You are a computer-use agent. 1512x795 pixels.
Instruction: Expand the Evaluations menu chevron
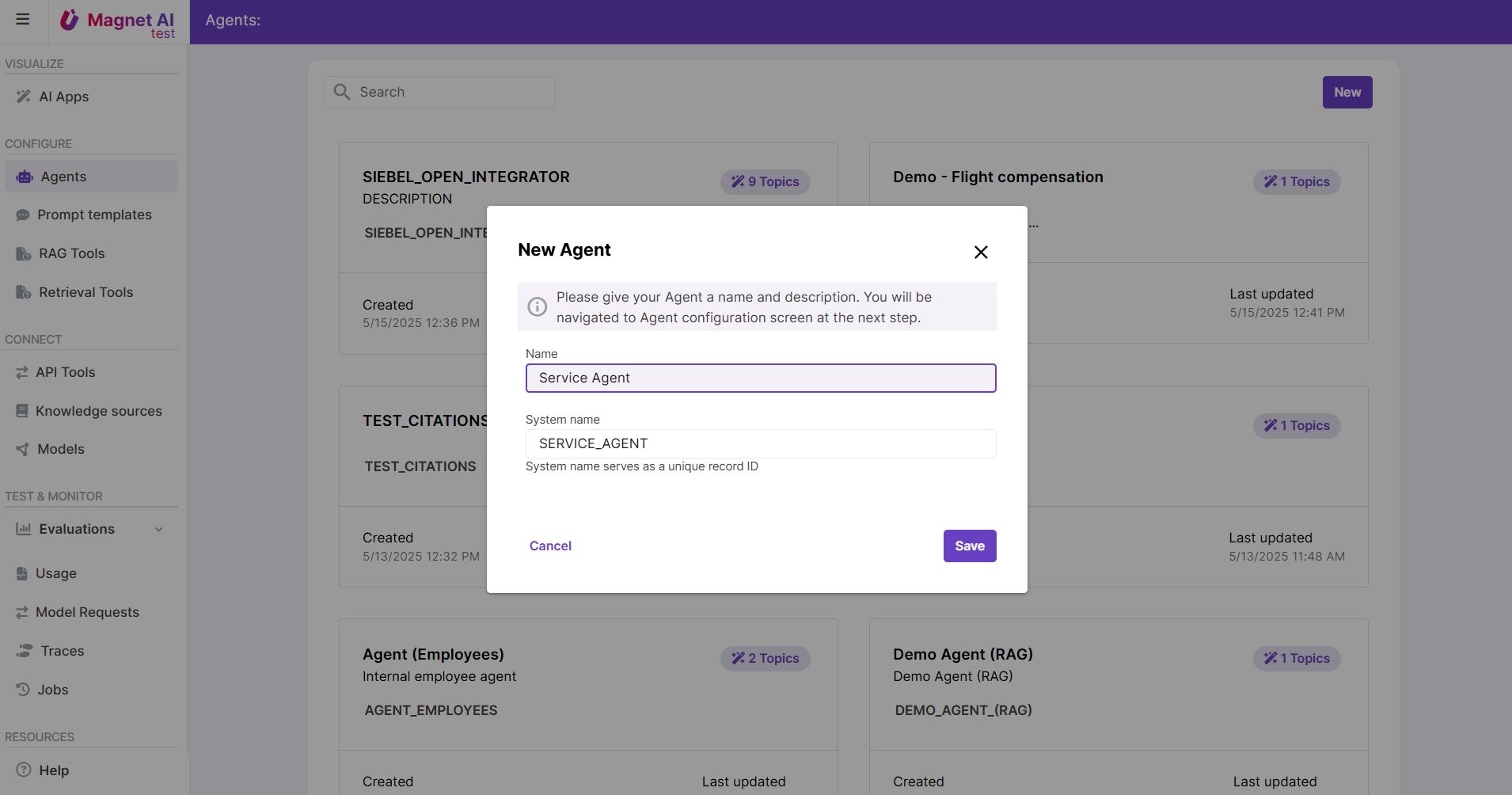159,529
